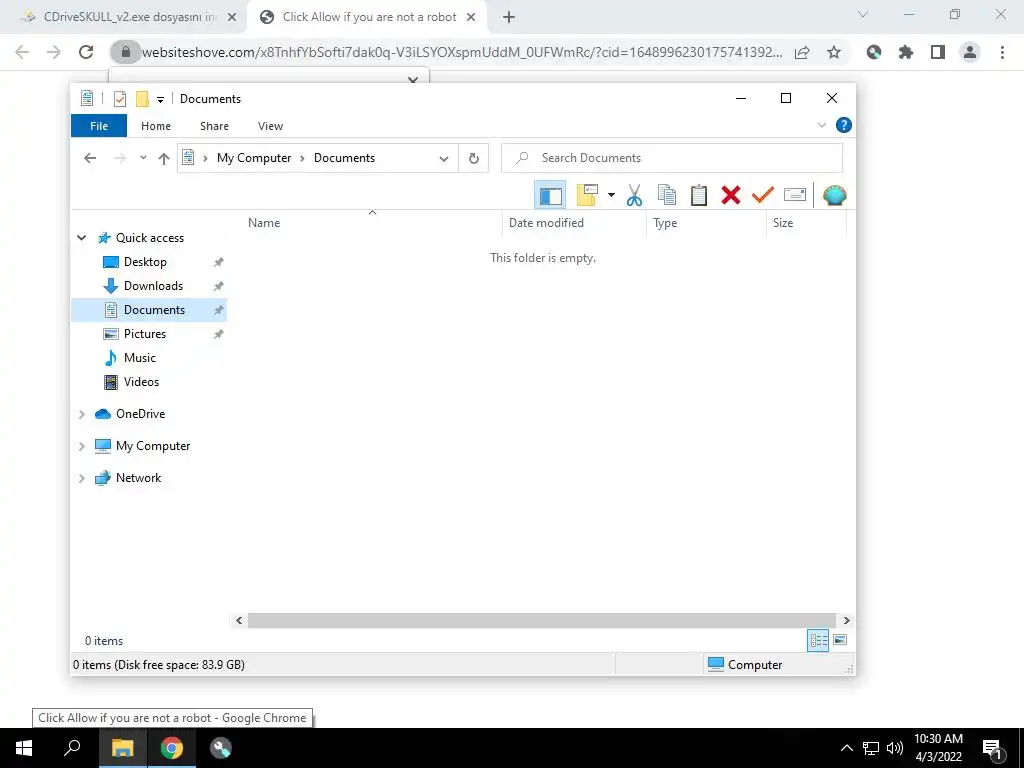Image resolution: width=1024 pixels, height=768 pixels.
Task: Click the teal shell icon in toolbar
Action: click(x=835, y=195)
